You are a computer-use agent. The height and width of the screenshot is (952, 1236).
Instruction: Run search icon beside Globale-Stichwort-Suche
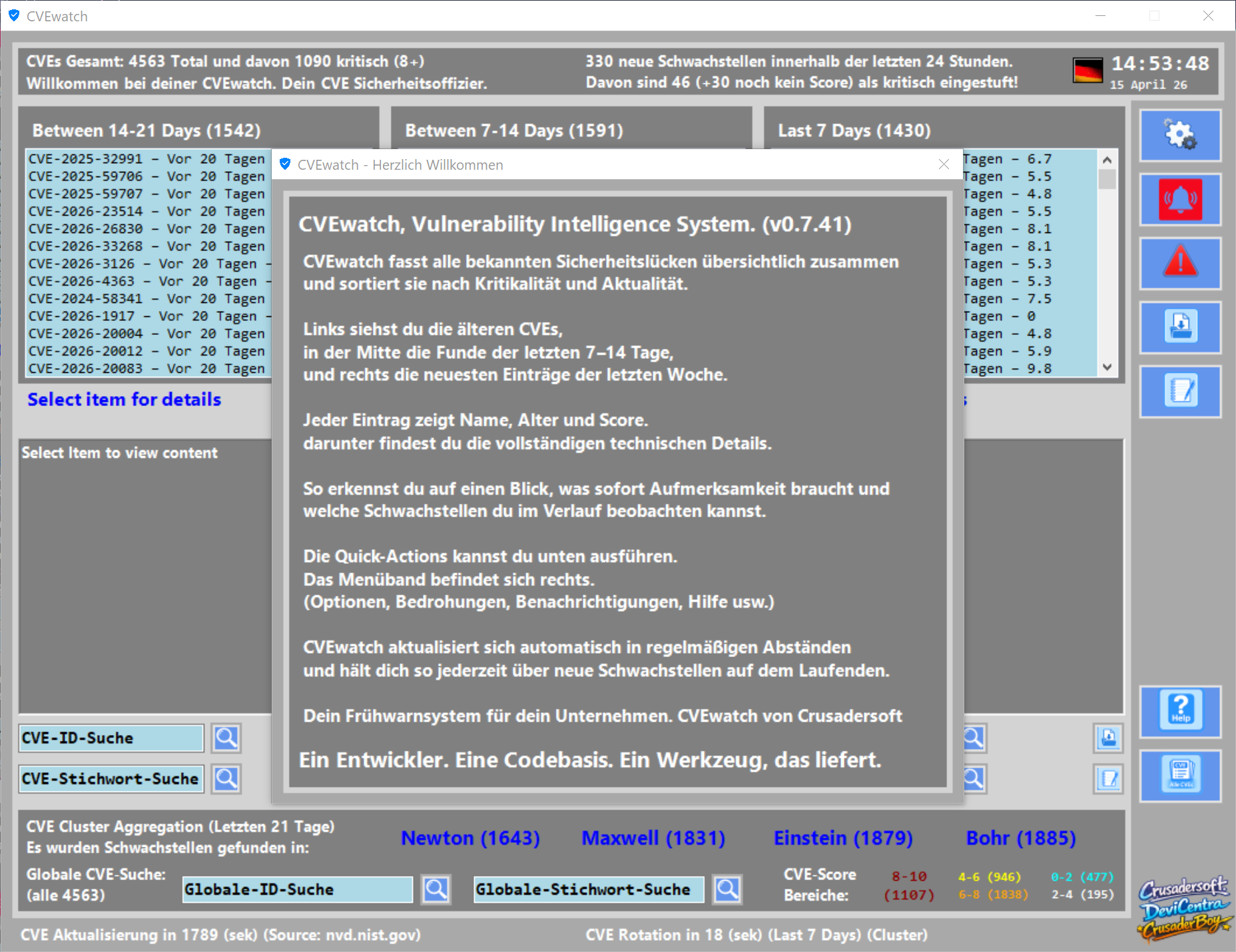[x=727, y=889]
